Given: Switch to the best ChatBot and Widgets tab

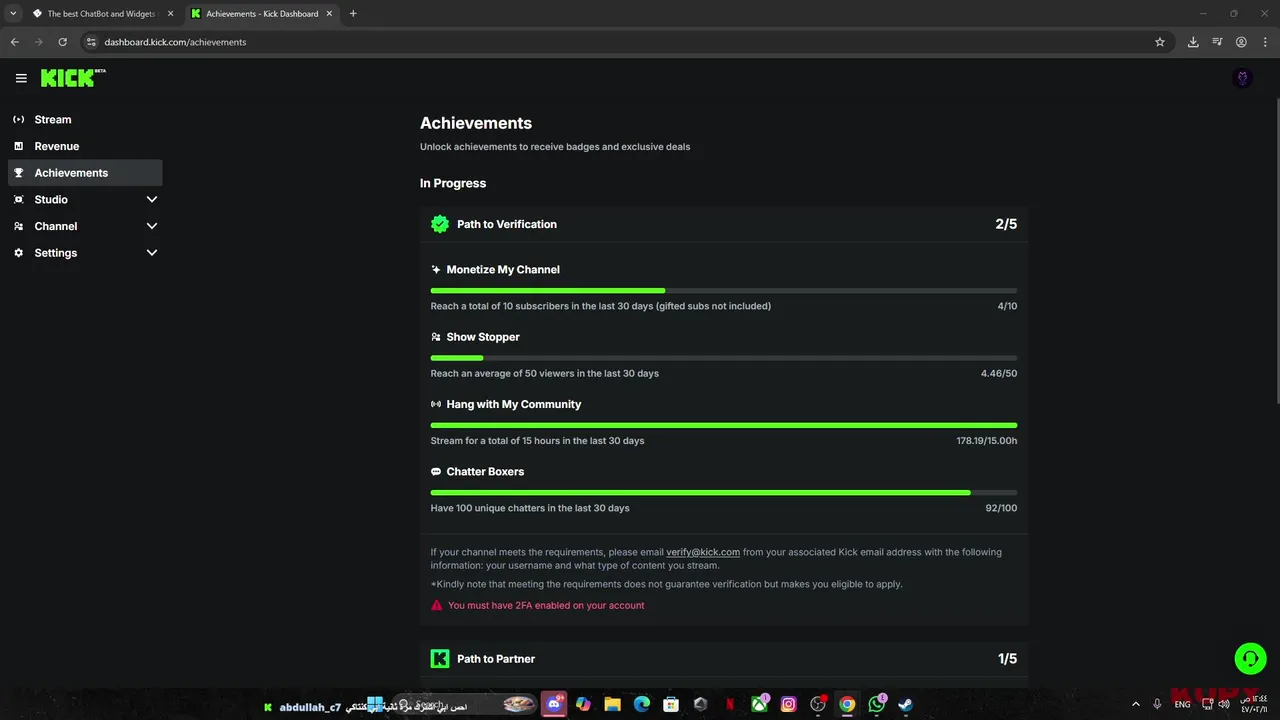Looking at the screenshot, I should coord(102,14).
